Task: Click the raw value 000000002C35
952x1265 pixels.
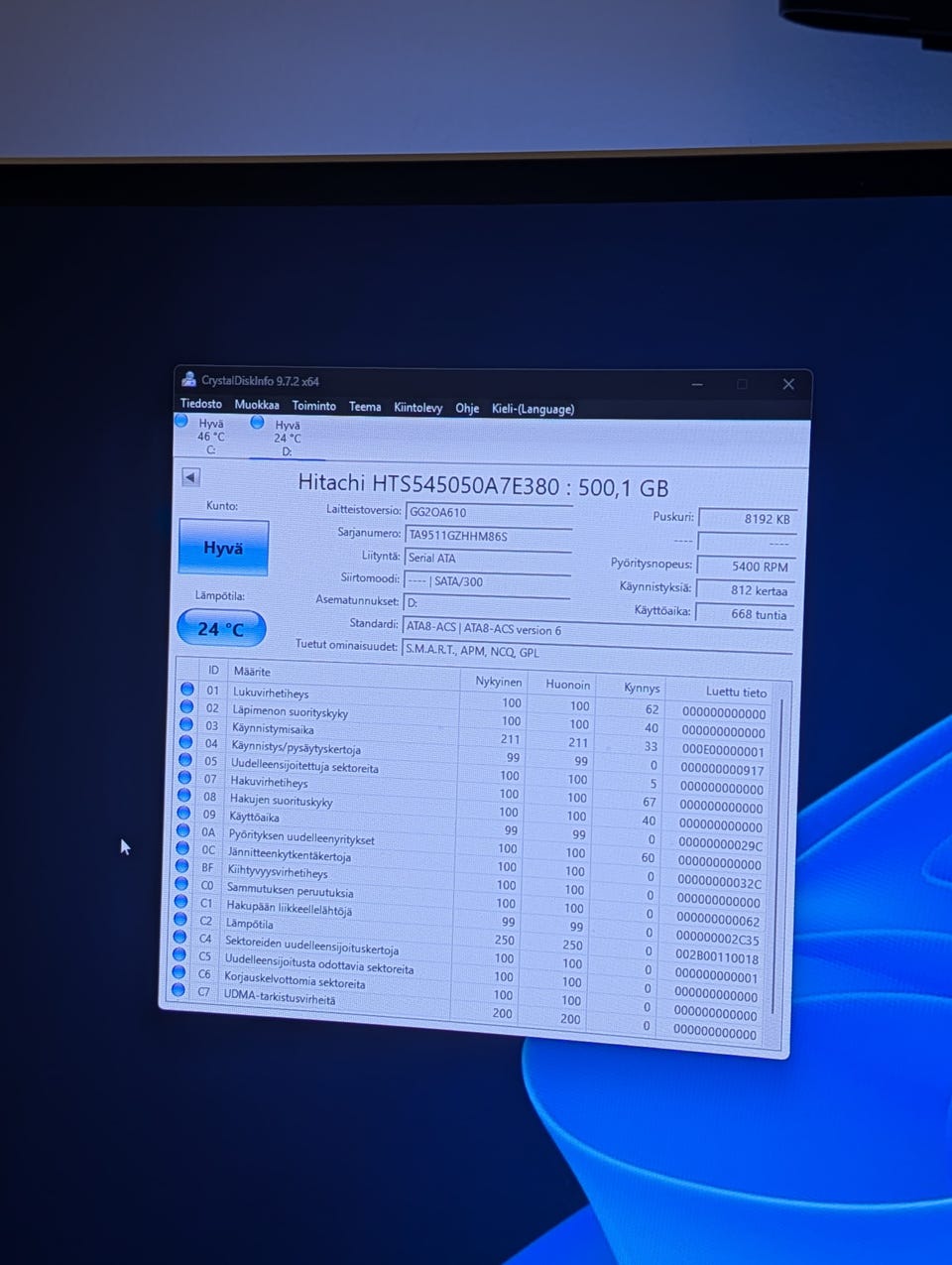Action: point(718,940)
